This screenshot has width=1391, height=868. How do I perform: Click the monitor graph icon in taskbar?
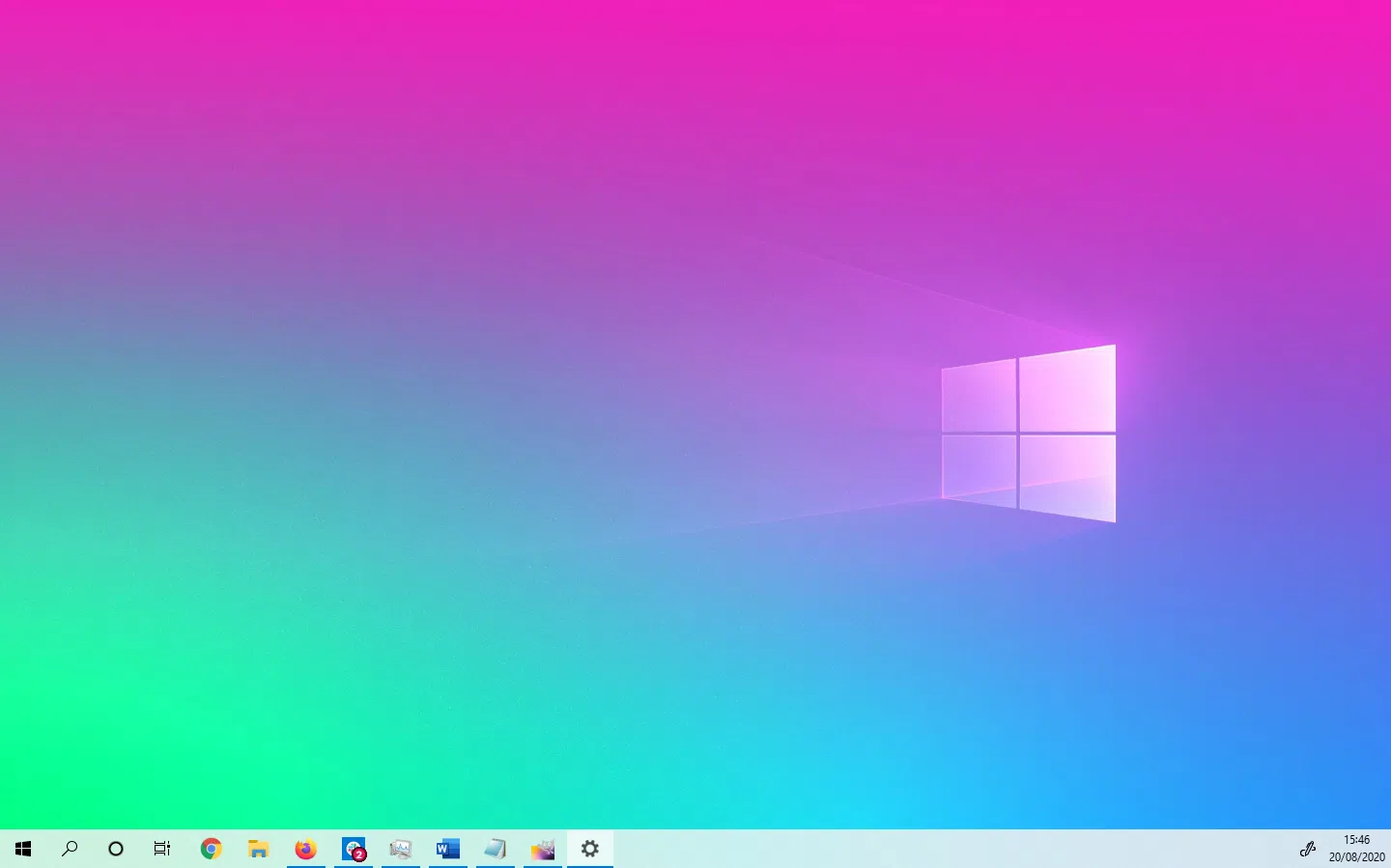(400, 849)
